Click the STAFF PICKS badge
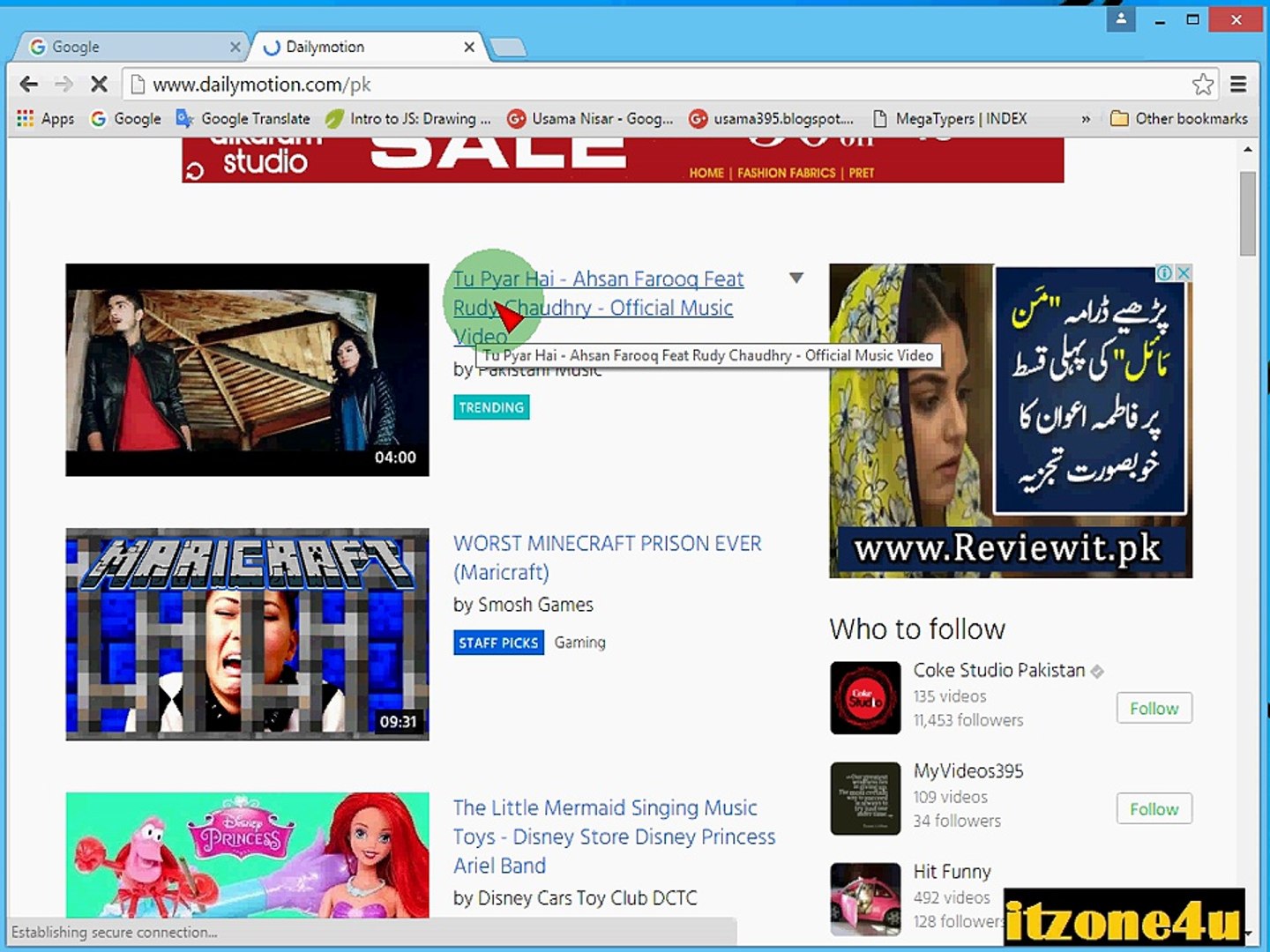 [498, 643]
